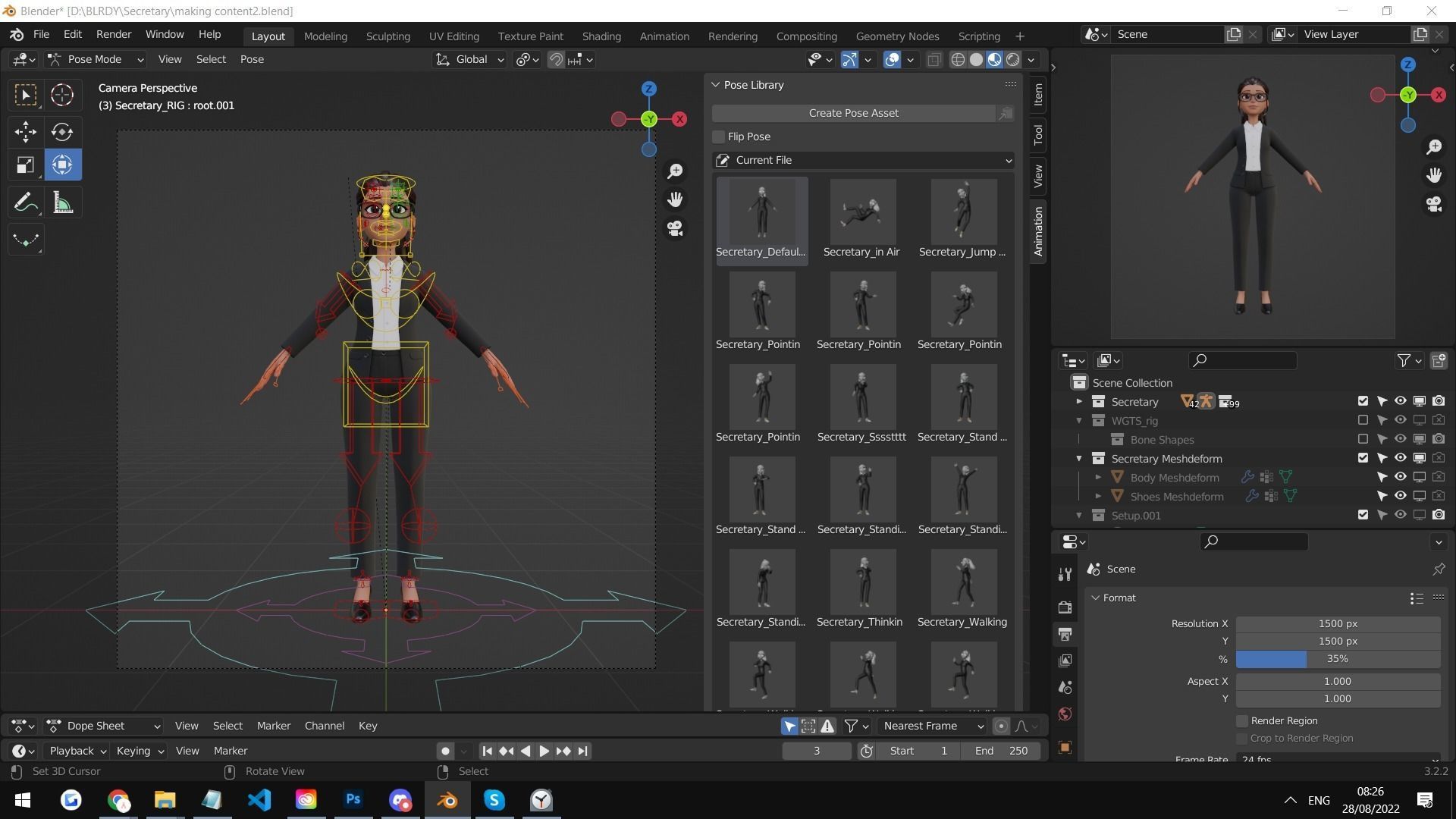Open the Keying popover
Viewport: 1456px width, 819px height.
[140, 751]
